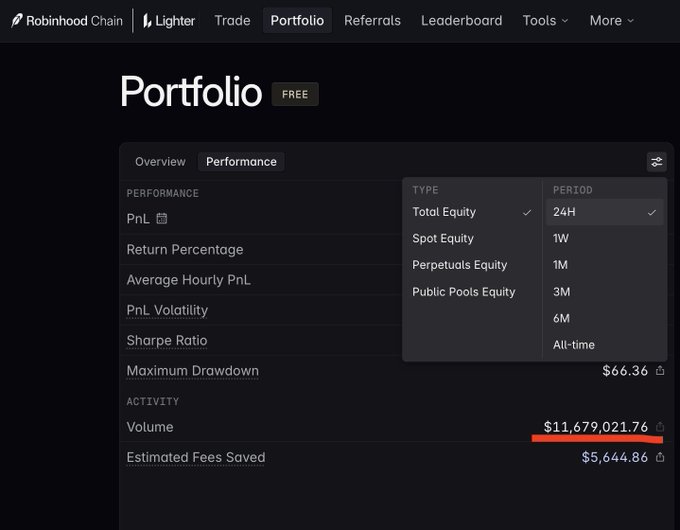This screenshot has height=530, width=680.
Task: Click the $11,679,021.76 volume value
Action: pyautogui.click(x=595, y=427)
